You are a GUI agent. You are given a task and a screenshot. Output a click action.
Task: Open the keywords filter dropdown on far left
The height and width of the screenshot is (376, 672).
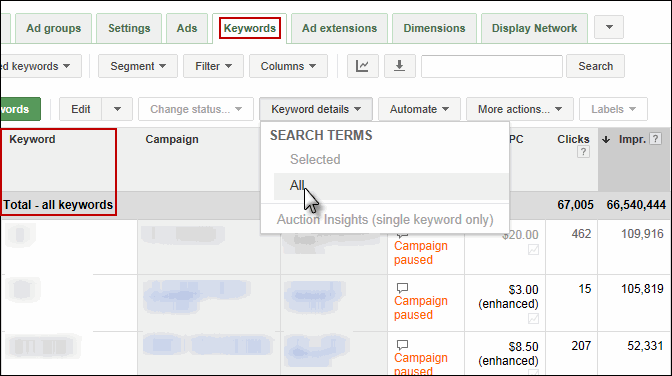(x=41, y=66)
